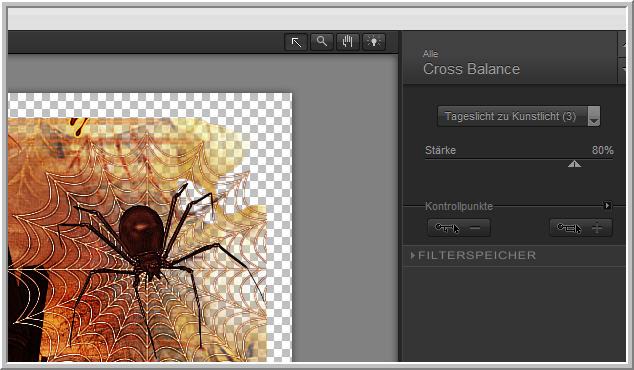Click the upper arrow at panel's right edge
The height and width of the screenshot is (370, 634).
pos(622,44)
